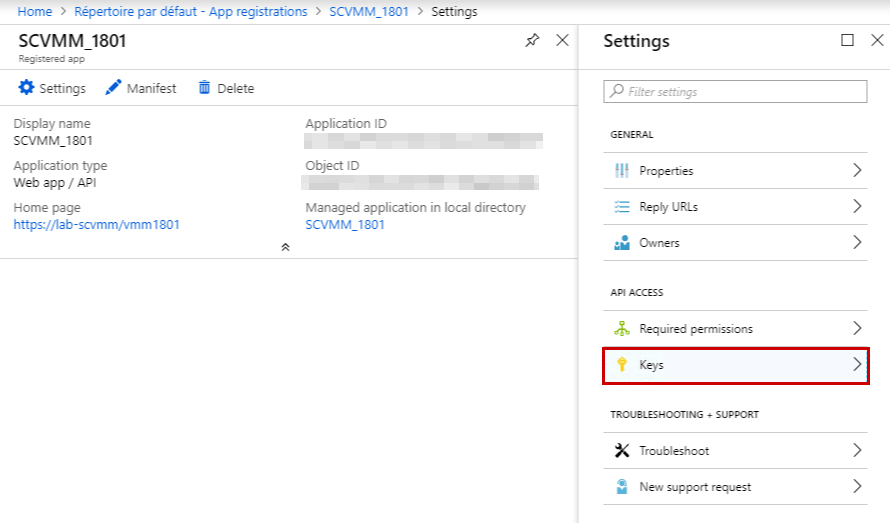890x523 pixels.
Task: Open the Owners settings item
Action: pos(736,242)
